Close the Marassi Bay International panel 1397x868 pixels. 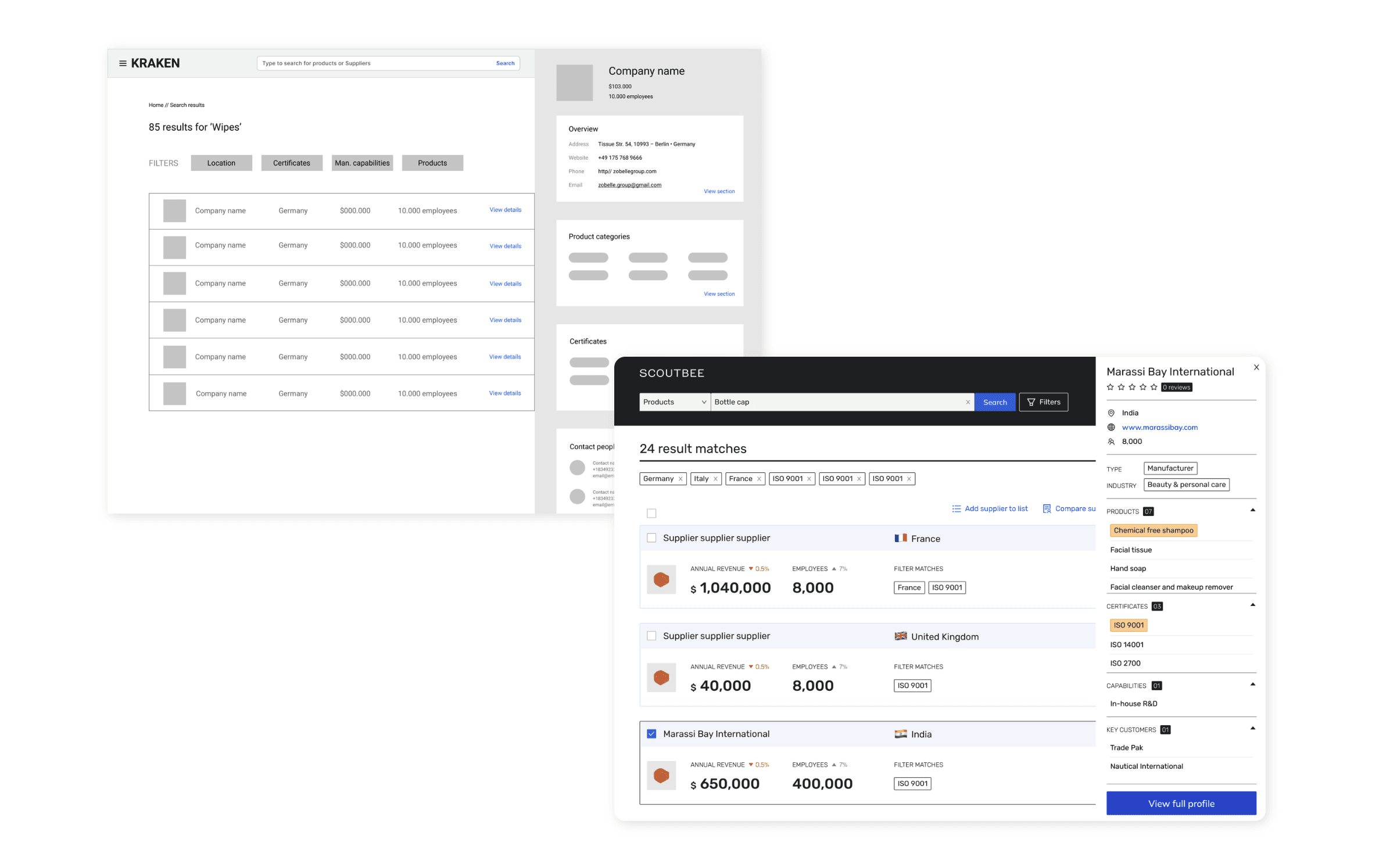[1256, 367]
